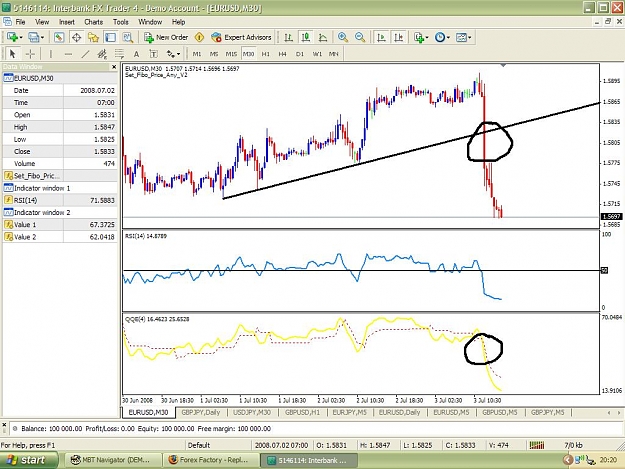Click the New Order button
Image resolution: width=625 pixels, height=469 pixels.
click(x=166, y=37)
